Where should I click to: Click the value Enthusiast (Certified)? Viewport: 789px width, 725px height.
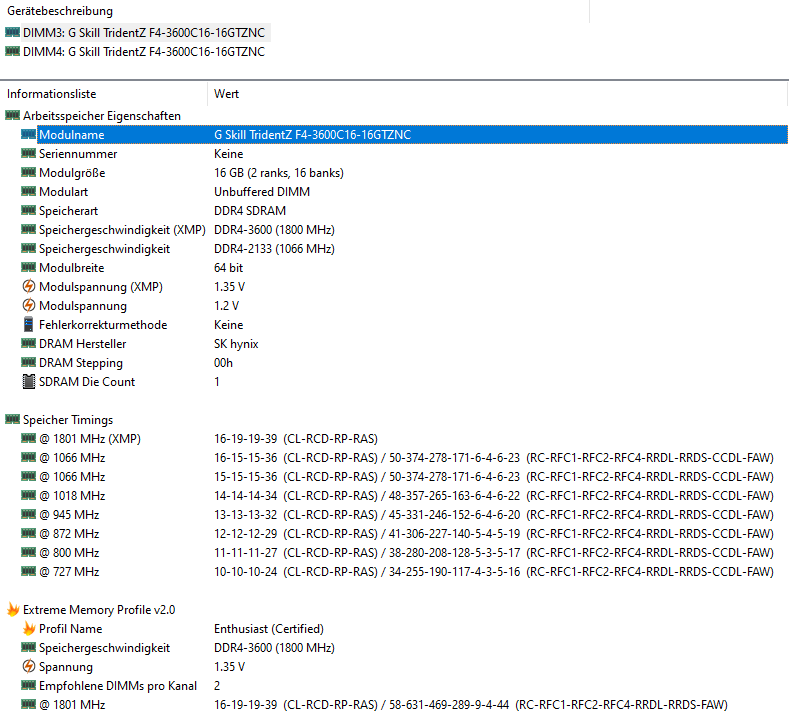click(269, 629)
